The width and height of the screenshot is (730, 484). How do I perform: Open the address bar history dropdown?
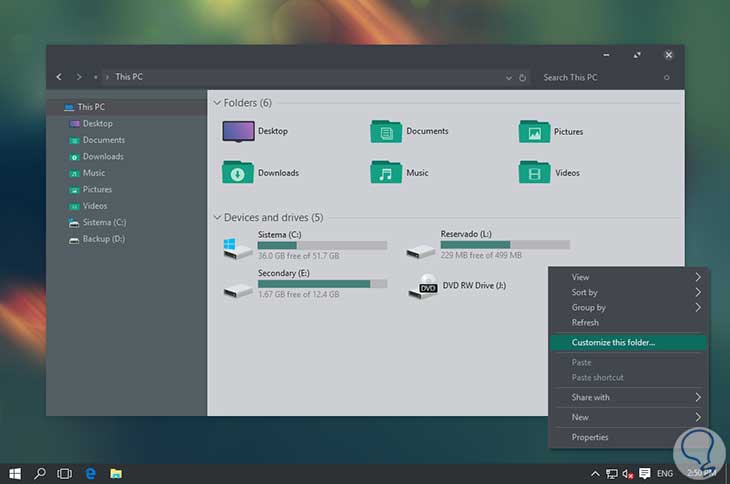pyautogui.click(x=509, y=78)
